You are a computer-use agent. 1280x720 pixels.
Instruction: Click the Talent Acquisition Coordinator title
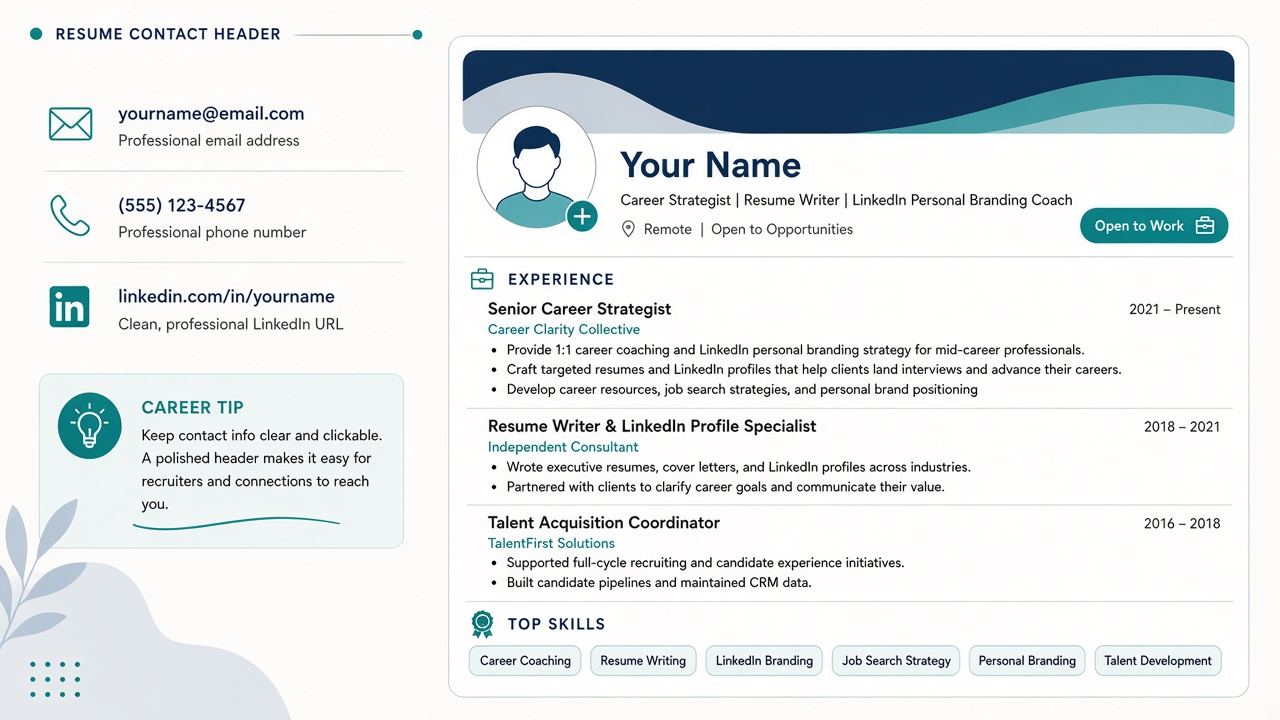[604, 523]
